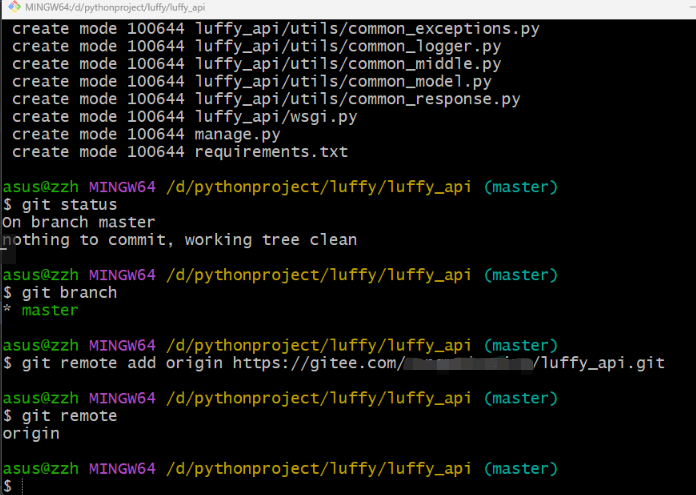Click the requirements.txt create mode line
Screen dimensions: 696x495
pos(180,152)
